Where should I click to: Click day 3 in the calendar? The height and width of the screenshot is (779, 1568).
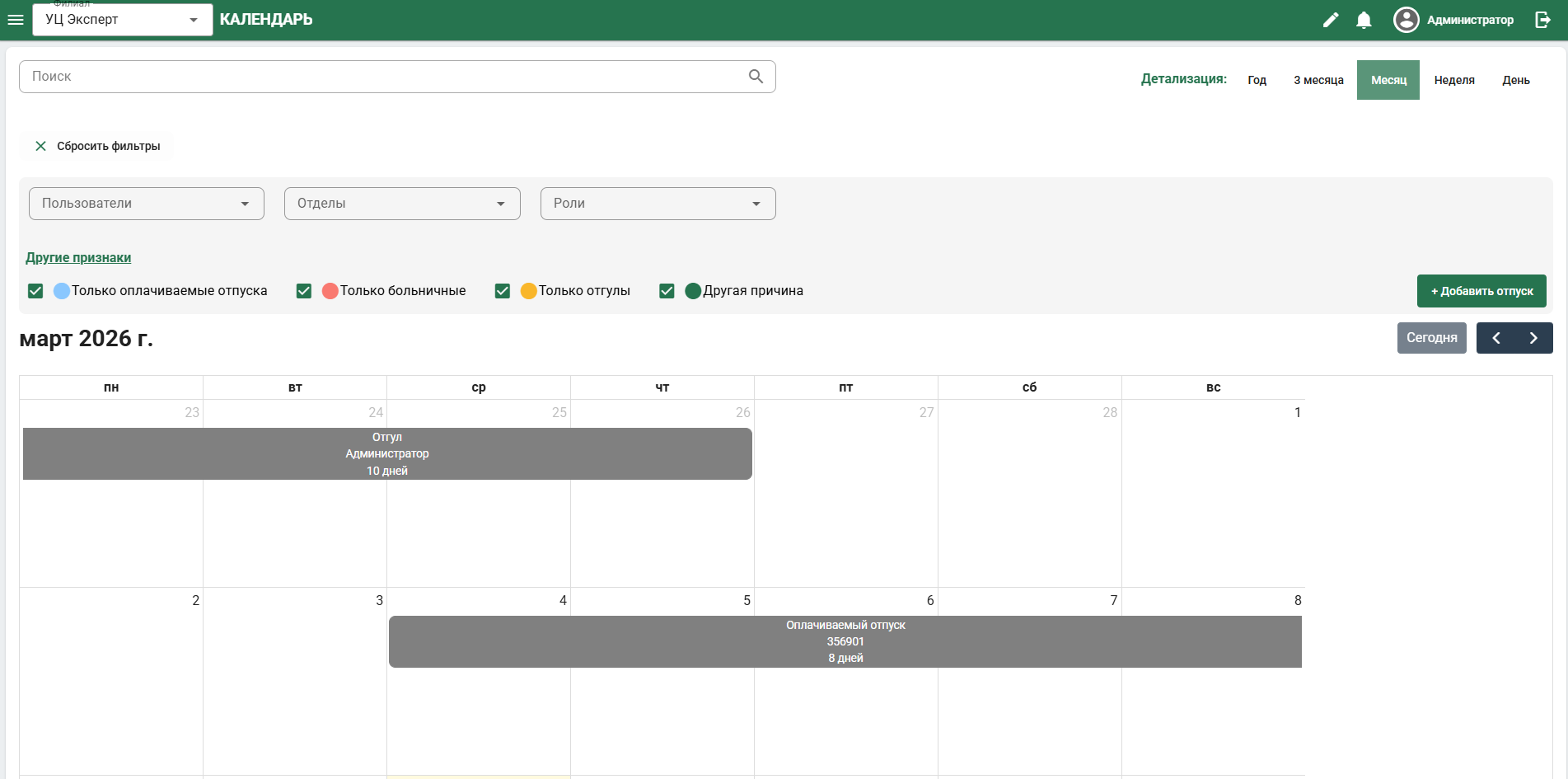pos(379,600)
